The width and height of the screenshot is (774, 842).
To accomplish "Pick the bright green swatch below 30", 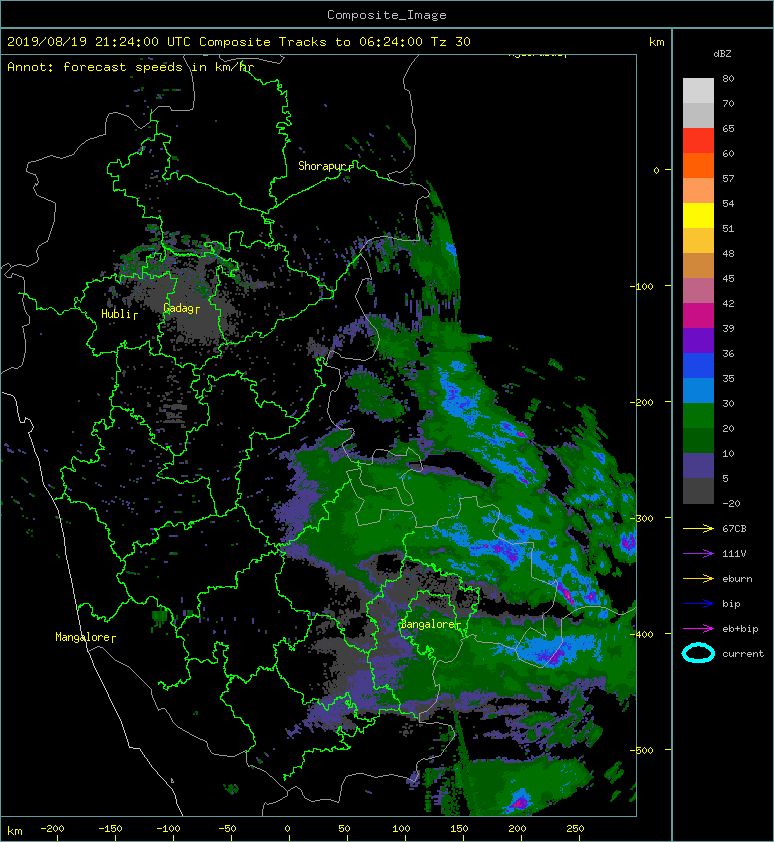I will 698,416.
